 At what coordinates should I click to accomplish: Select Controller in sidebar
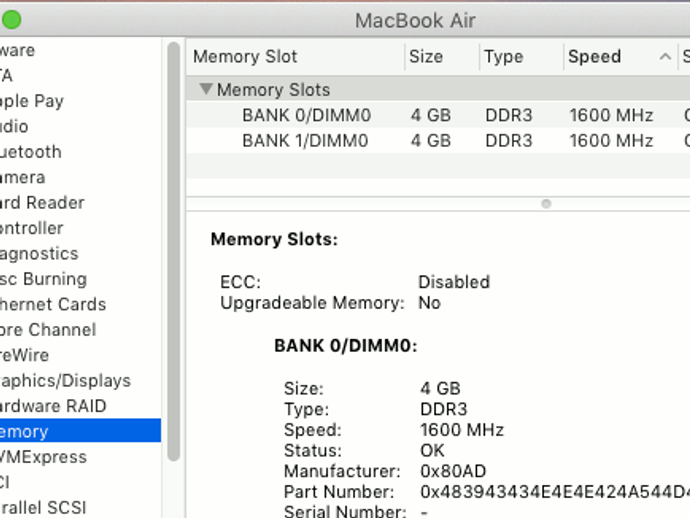click(32, 228)
